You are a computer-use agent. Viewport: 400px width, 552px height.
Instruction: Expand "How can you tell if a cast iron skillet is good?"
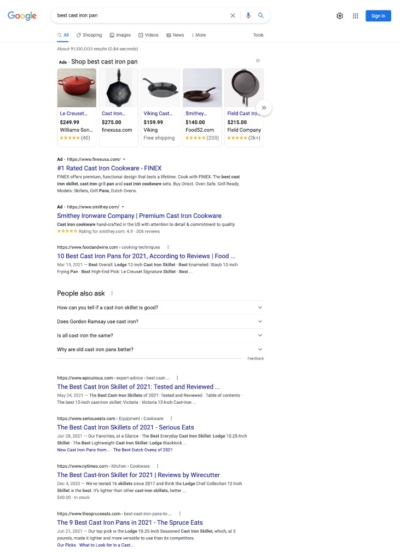click(x=160, y=308)
